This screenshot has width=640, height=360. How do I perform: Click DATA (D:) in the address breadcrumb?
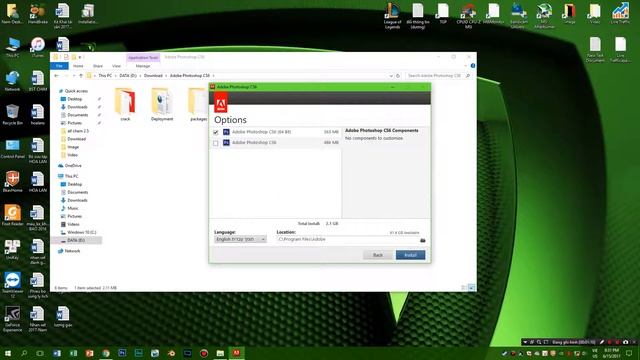128,76
